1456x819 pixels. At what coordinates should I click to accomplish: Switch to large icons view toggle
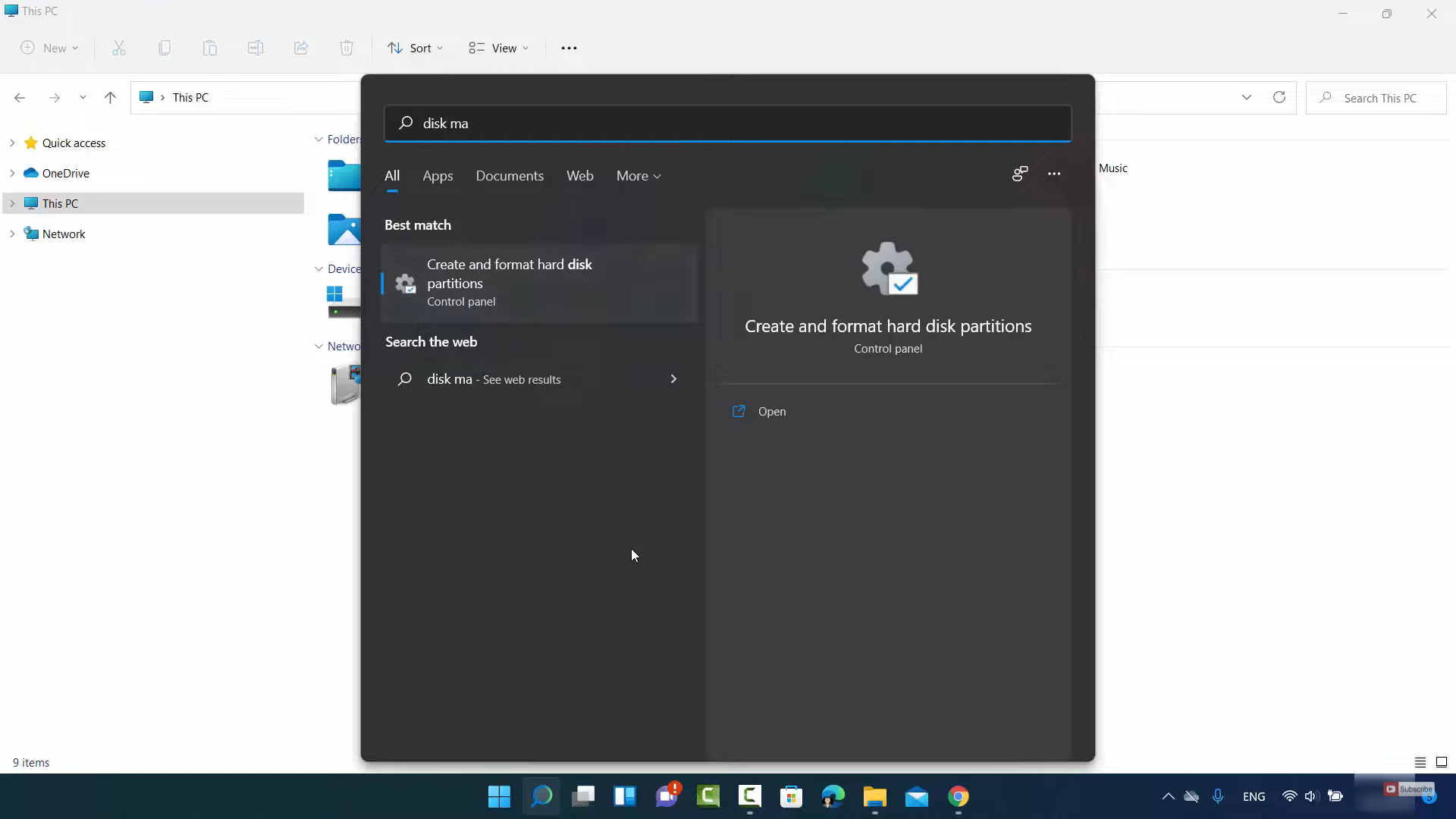[x=1442, y=762]
